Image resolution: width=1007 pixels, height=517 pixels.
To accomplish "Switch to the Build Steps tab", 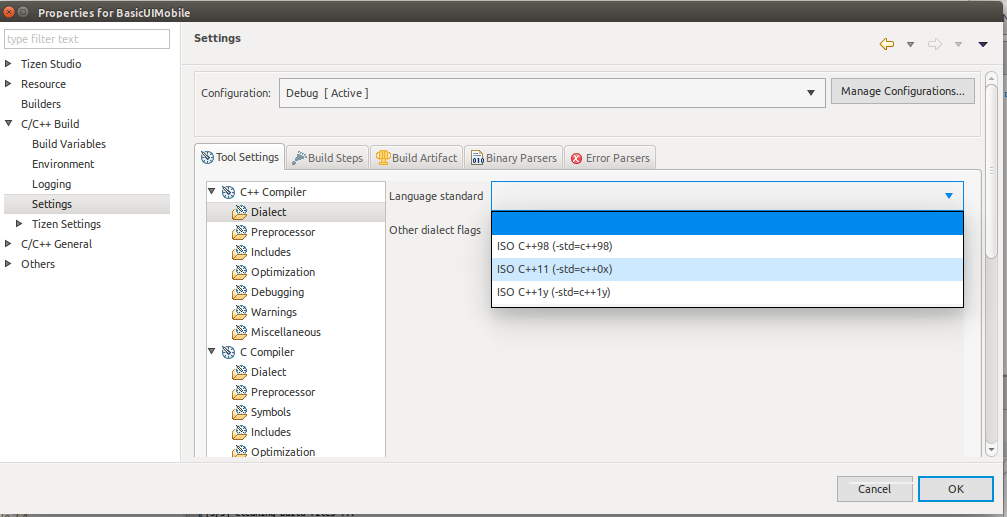I will click(327, 158).
